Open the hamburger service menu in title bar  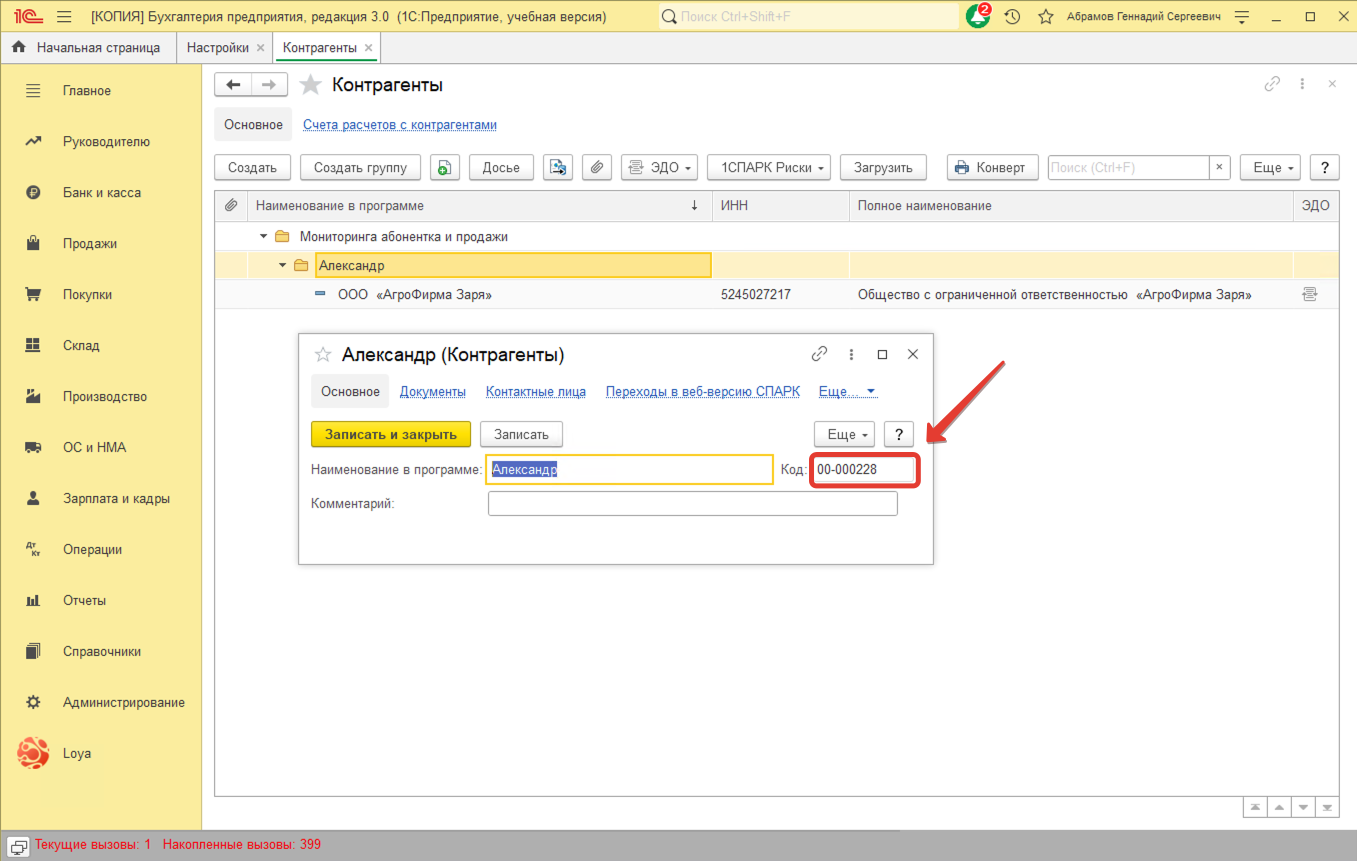tap(65, 17)
